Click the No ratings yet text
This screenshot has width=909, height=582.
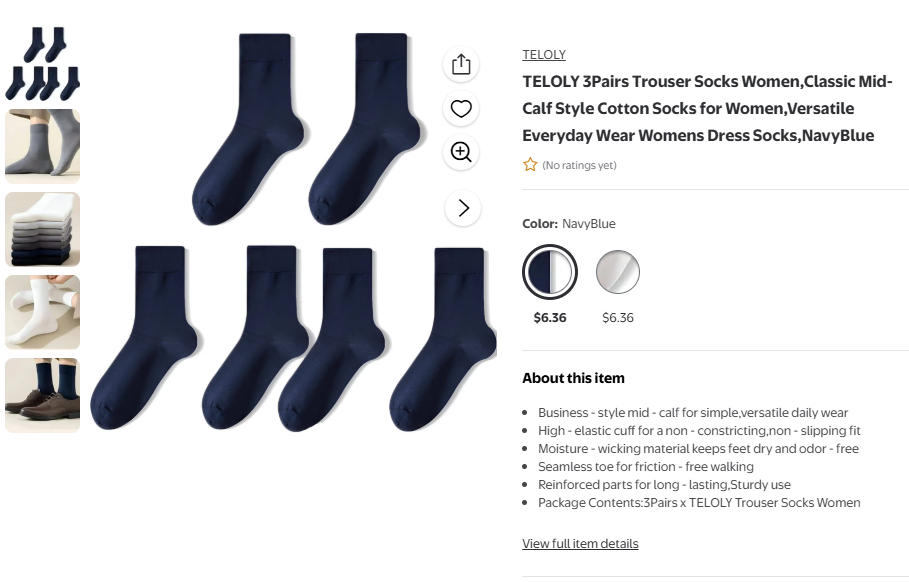tap(579, 165)
